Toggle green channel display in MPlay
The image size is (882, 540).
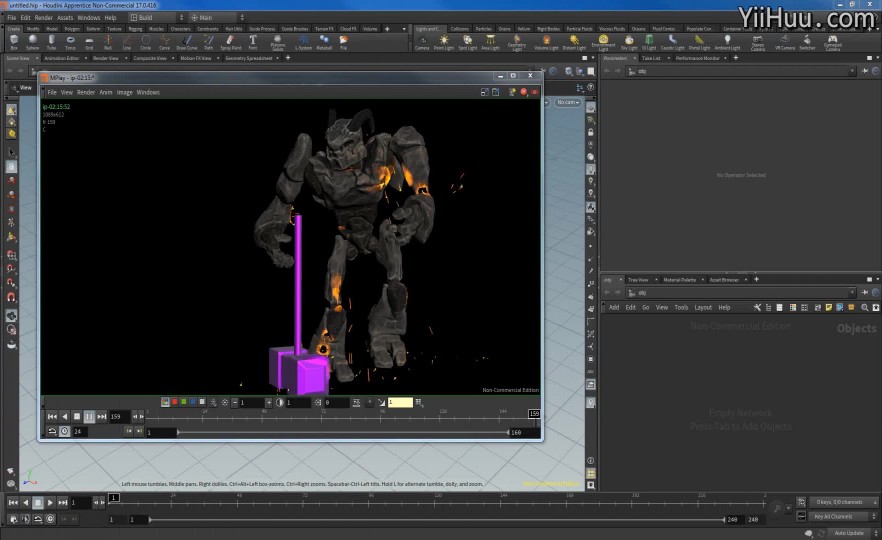tap(183, 402)
